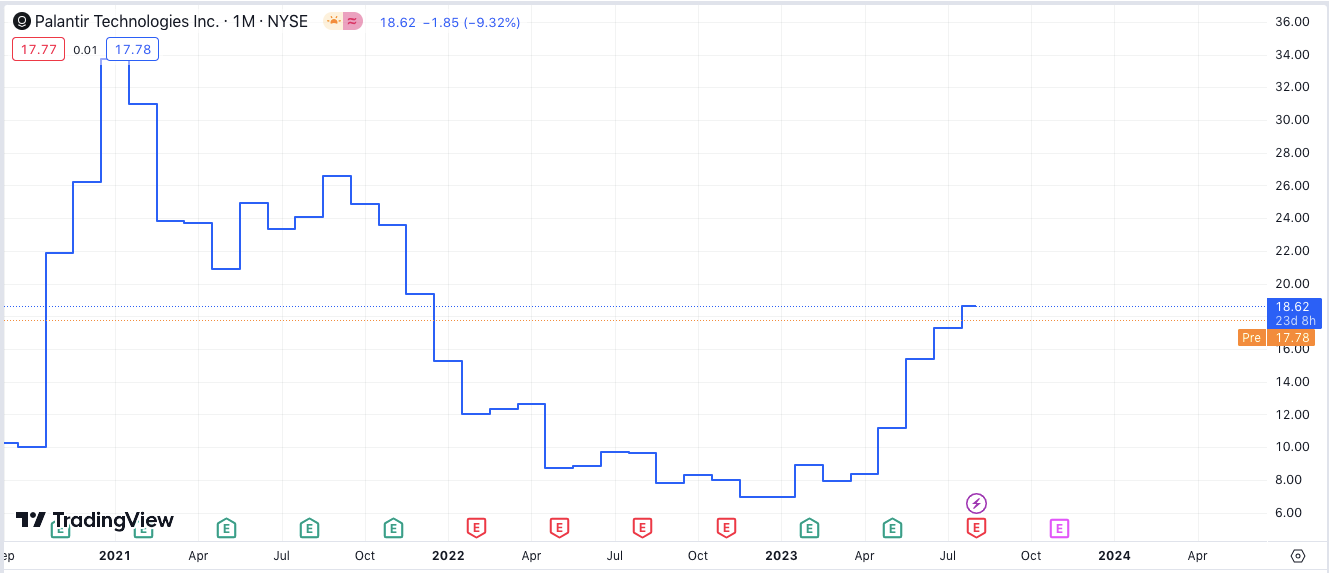Open the purple lightning event marker

tap(977, 503)
